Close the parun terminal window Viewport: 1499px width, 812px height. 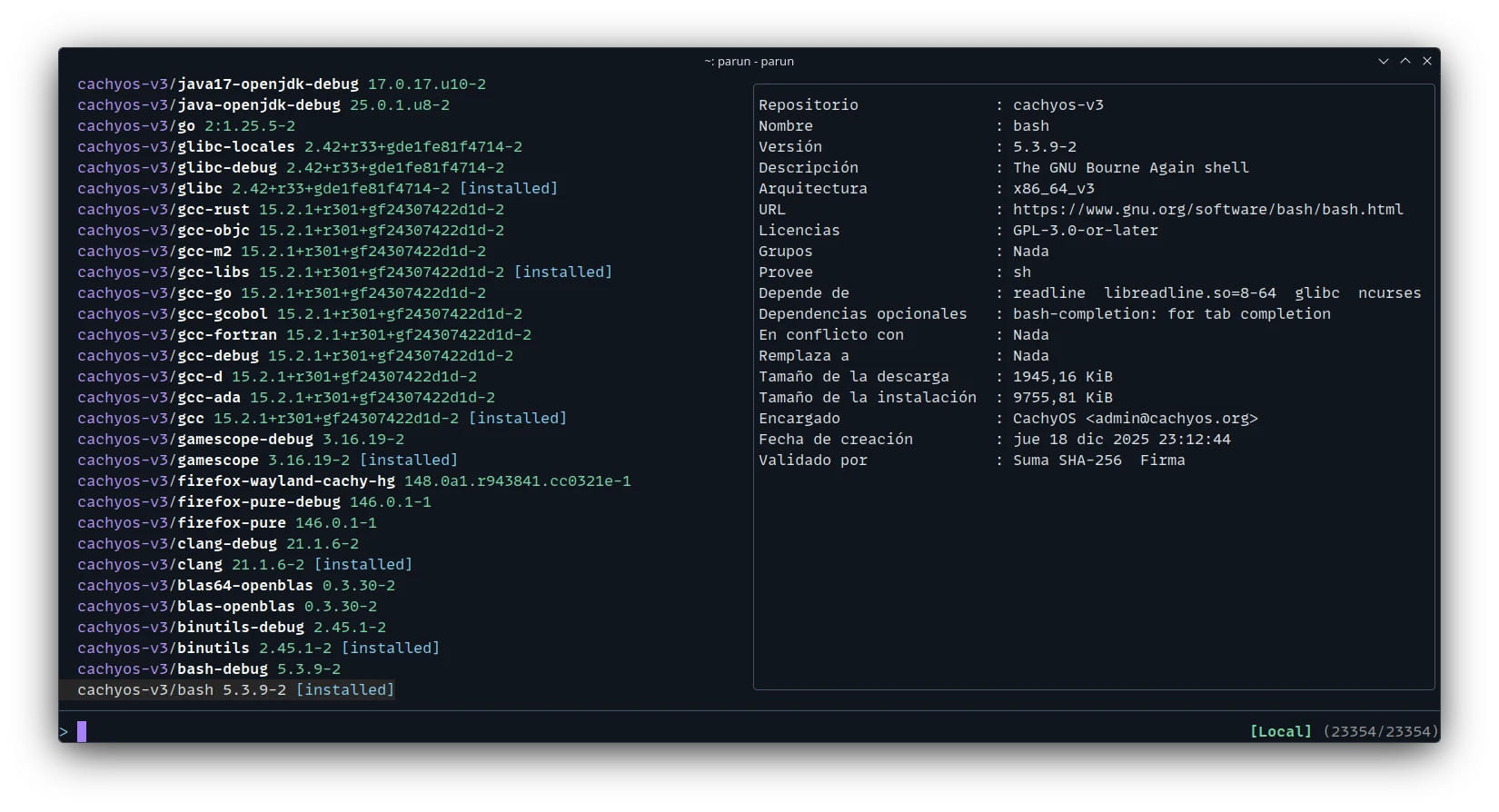pyautogui.click(x=1427, y=61)
